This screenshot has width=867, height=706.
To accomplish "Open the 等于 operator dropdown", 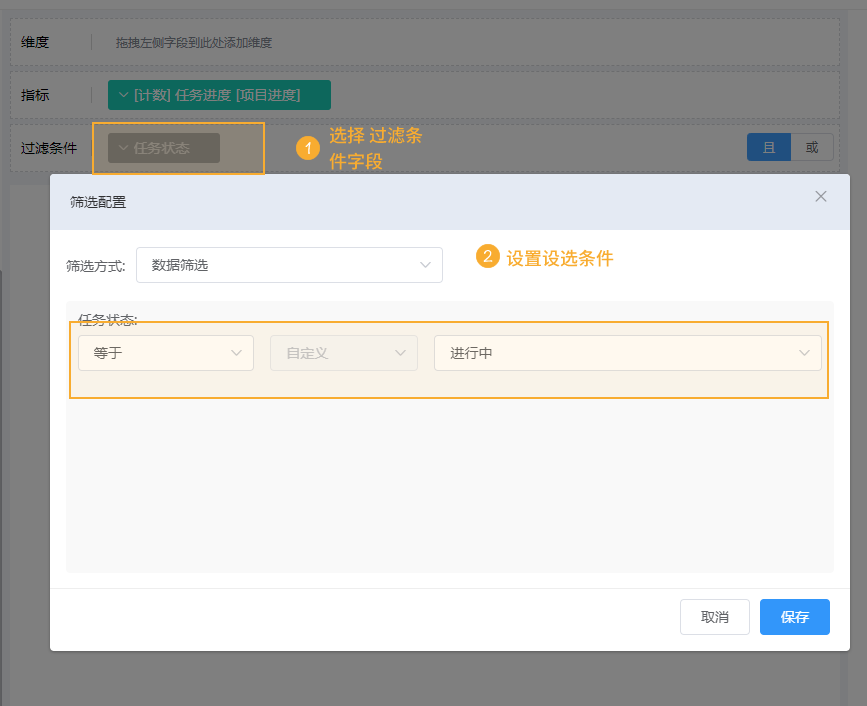I will (x=165, y=352).
